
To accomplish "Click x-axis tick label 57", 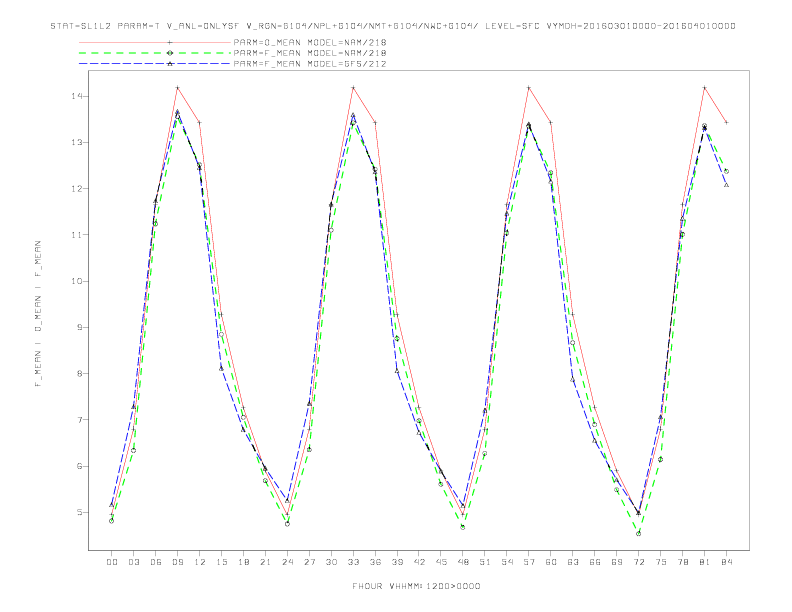I will (x=529, y=562).
